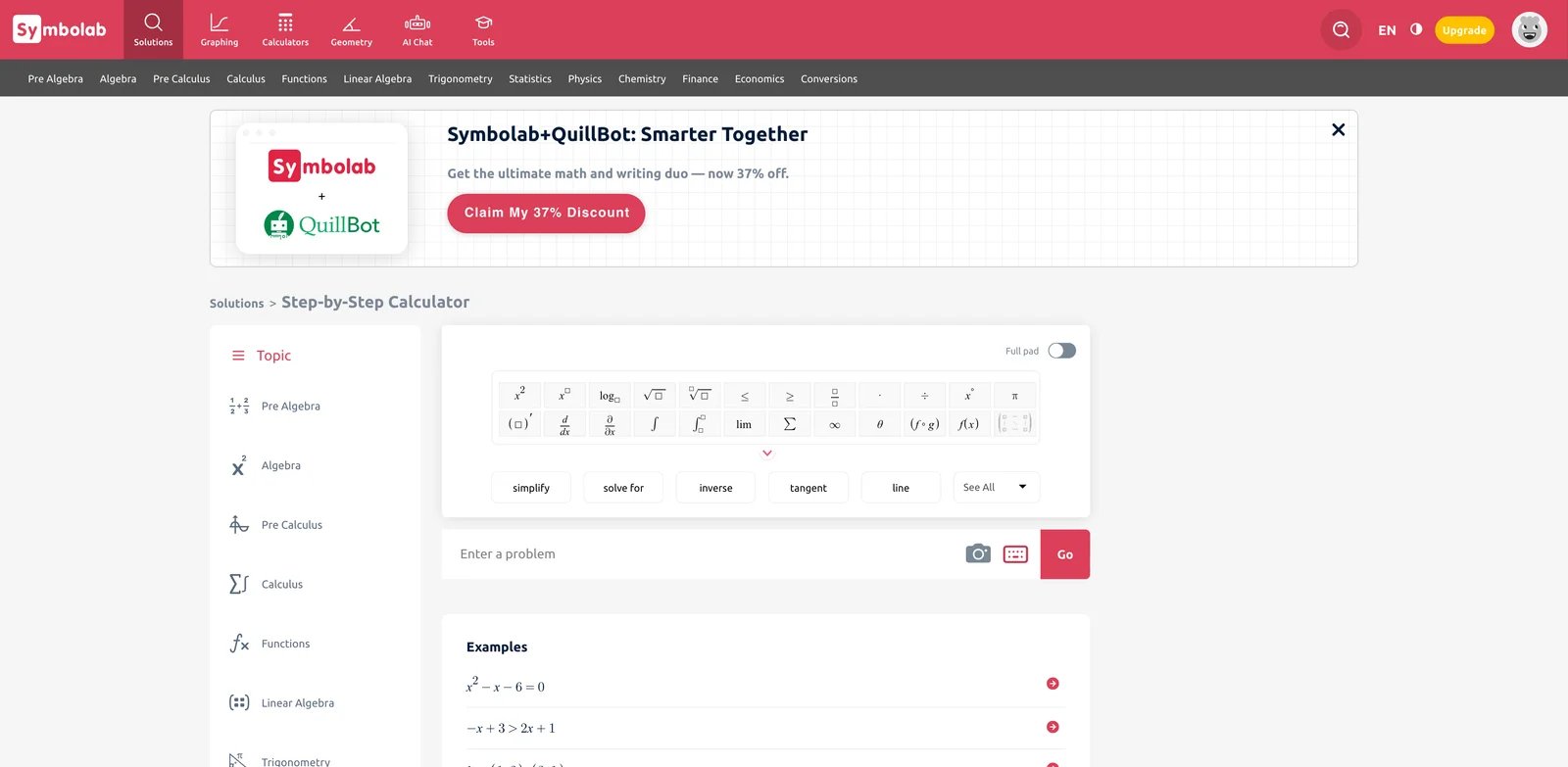
Task: Insert x to a power symbol
Action: (x=564, y=395)
